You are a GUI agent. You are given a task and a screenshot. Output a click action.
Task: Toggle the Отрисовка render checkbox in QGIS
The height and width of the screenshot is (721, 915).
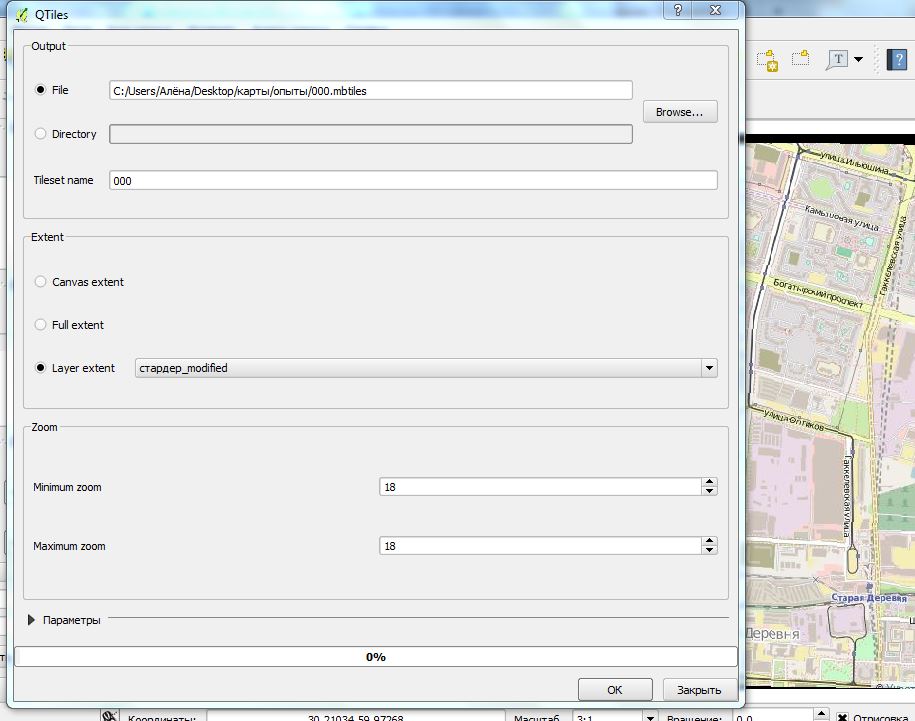point(842,717)
